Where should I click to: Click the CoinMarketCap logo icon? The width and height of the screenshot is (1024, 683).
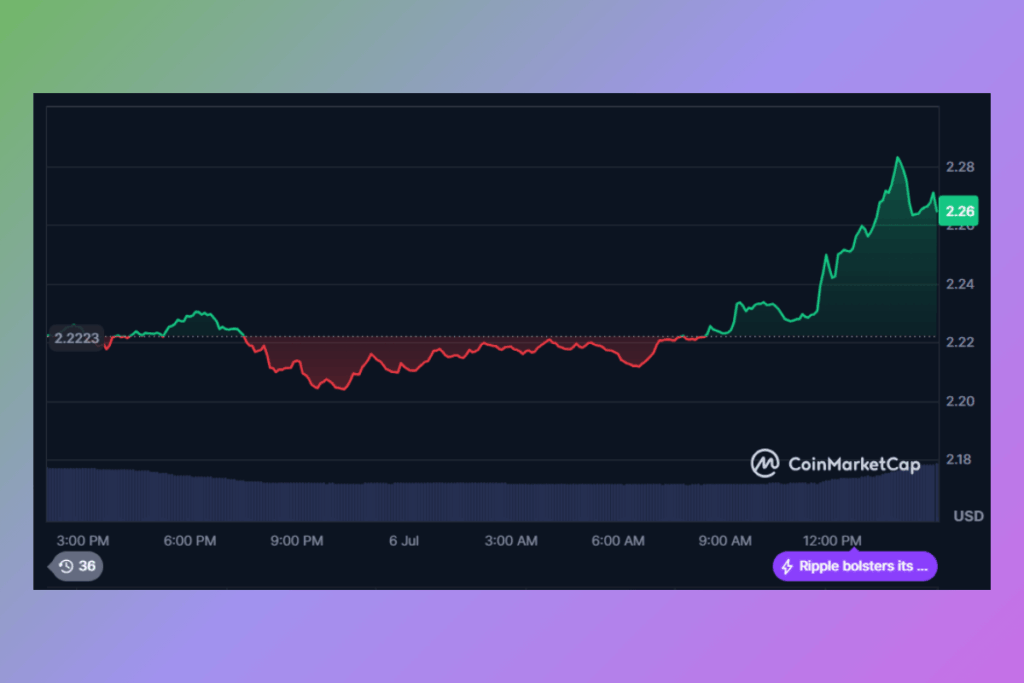click(766, 463)
